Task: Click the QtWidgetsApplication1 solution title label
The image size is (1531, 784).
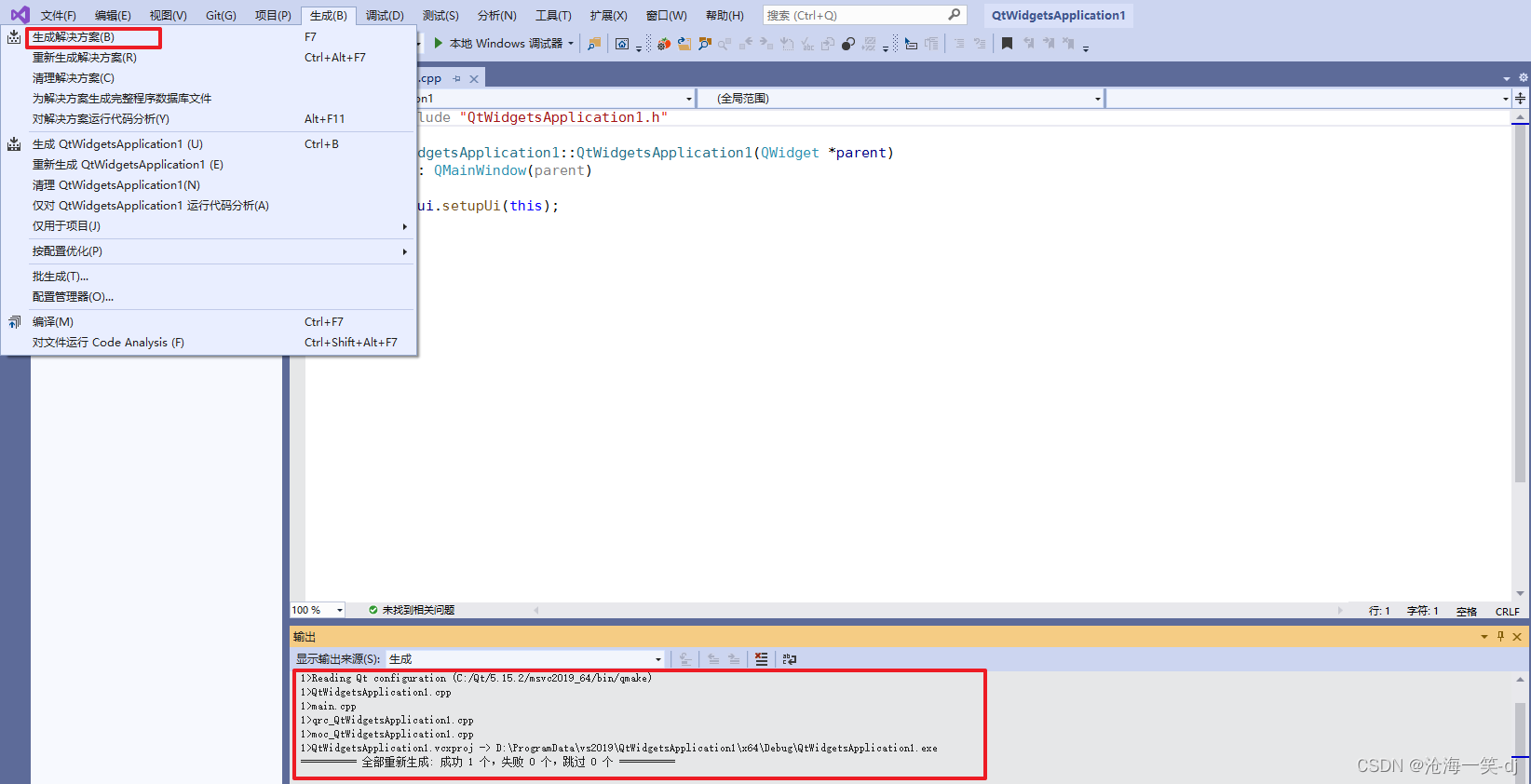Action: pyautogui.click(x=1058, y=15)
